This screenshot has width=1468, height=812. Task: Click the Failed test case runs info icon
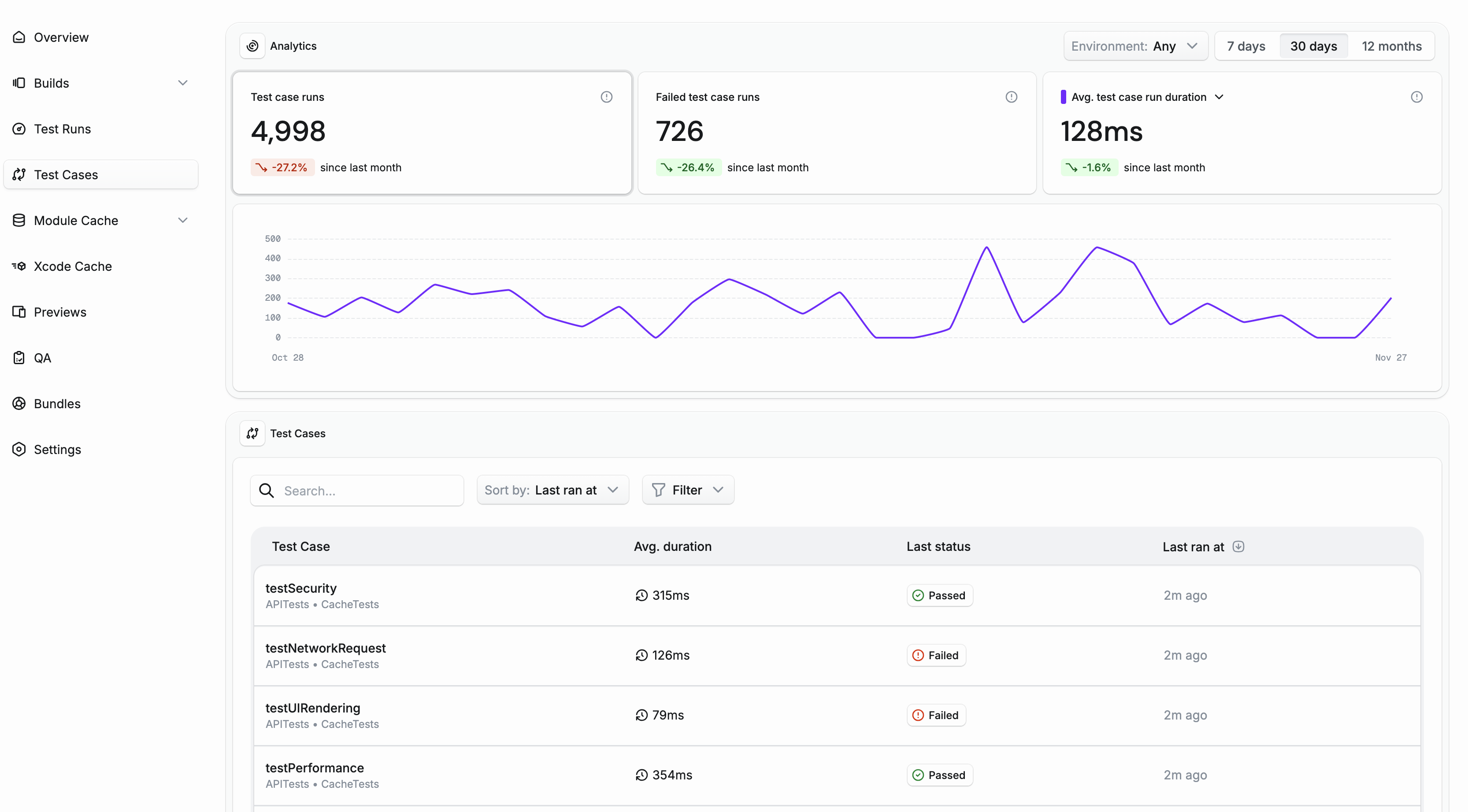click(1011, 97)
